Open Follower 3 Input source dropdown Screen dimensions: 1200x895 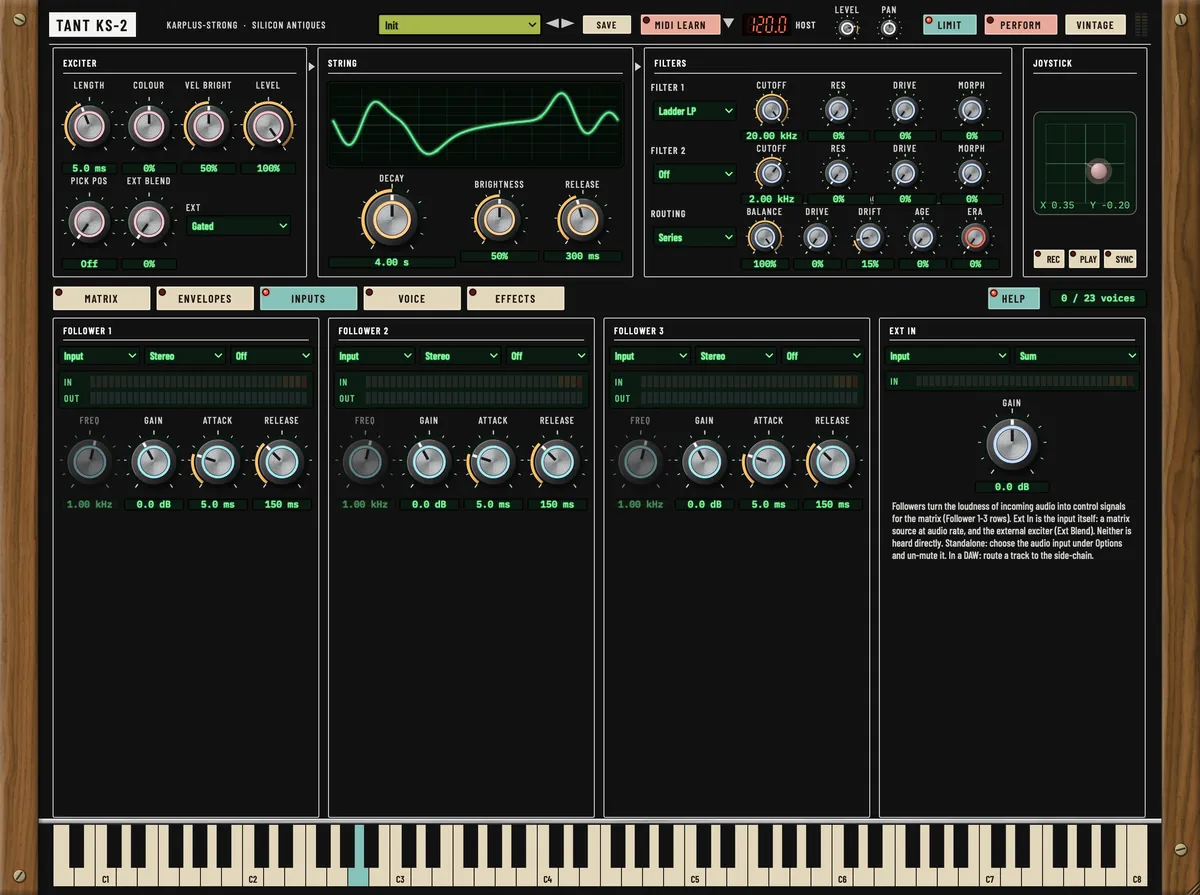point(650,356)
